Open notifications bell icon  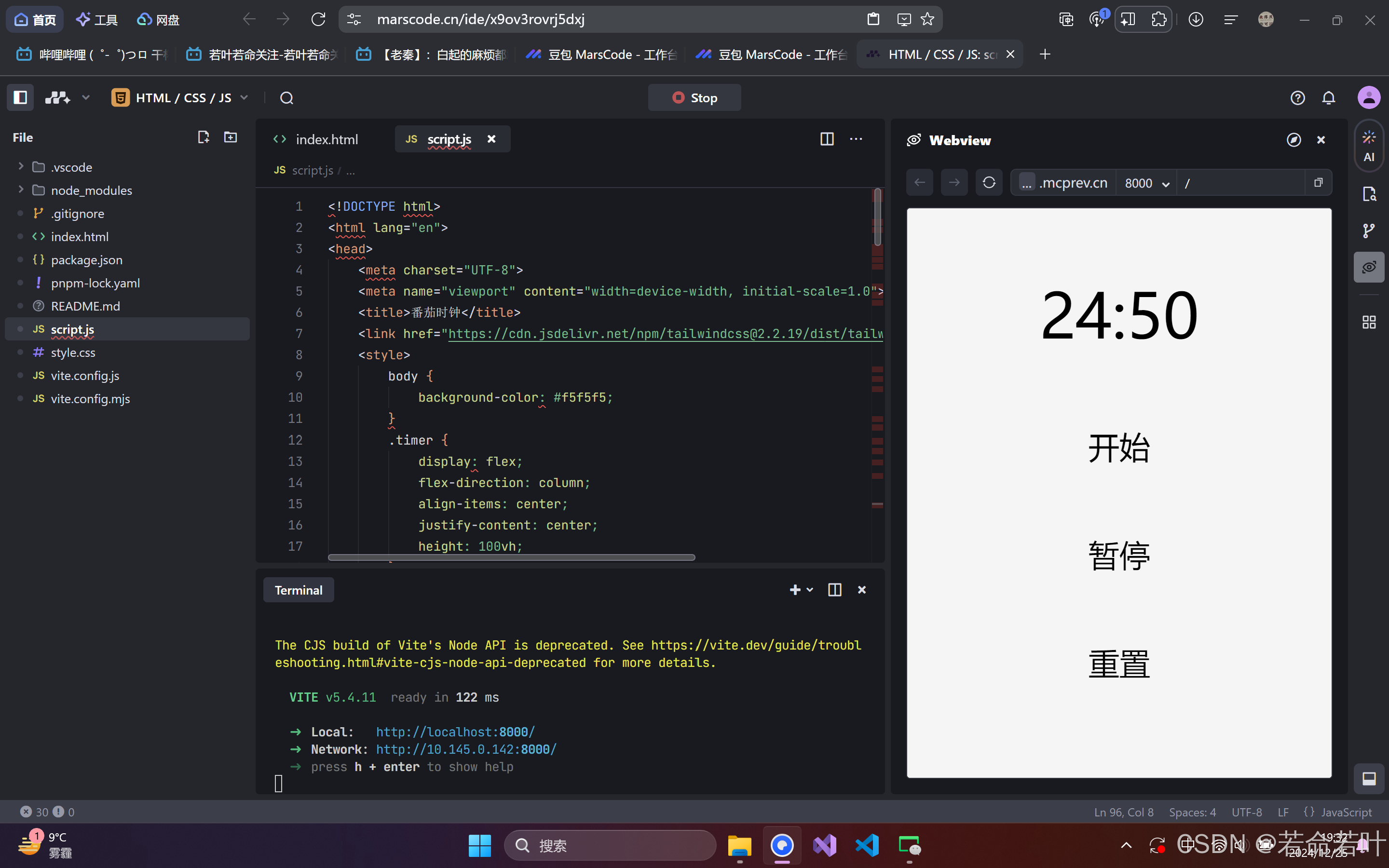(x=1328, y=98)
